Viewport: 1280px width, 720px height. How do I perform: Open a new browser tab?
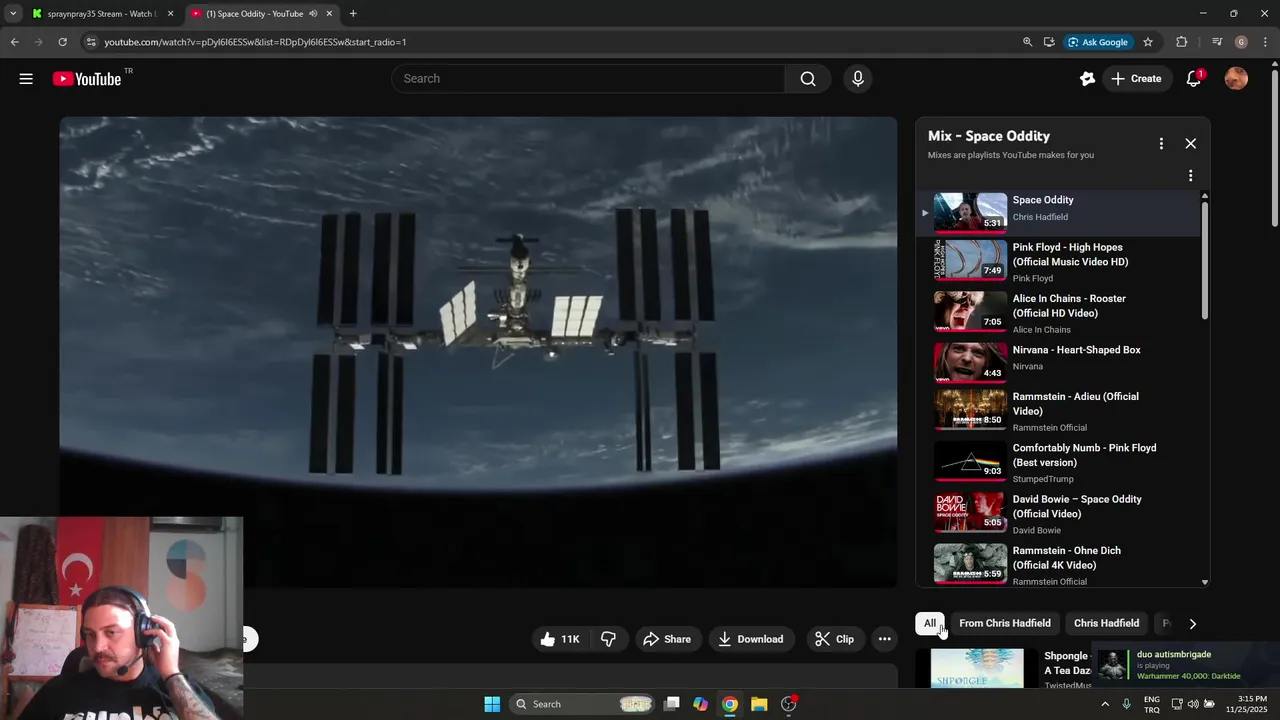353,14
